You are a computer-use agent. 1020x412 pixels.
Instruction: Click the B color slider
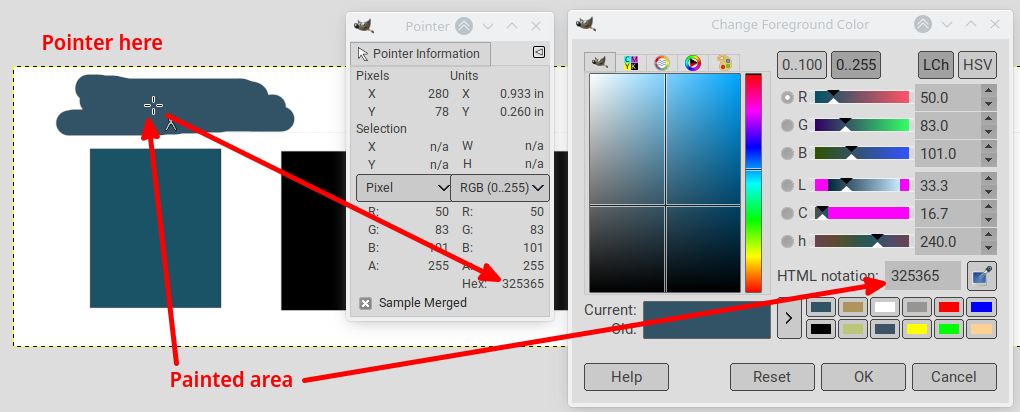pos(861,153)
